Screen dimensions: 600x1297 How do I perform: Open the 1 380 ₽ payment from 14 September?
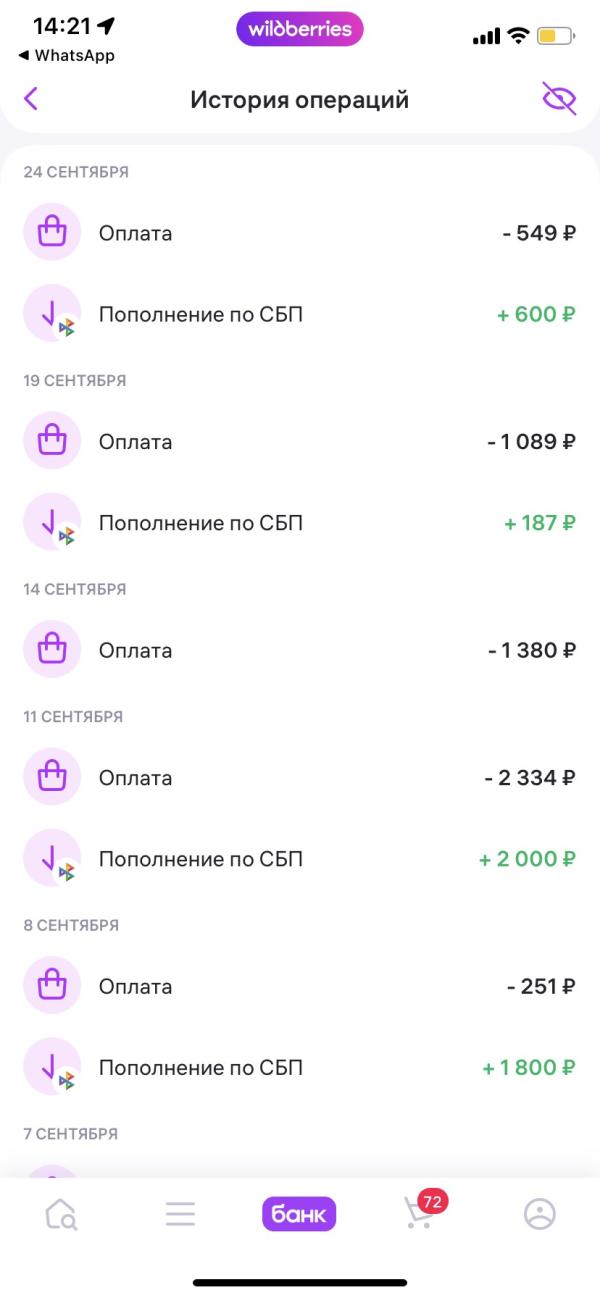pos(300,650)
